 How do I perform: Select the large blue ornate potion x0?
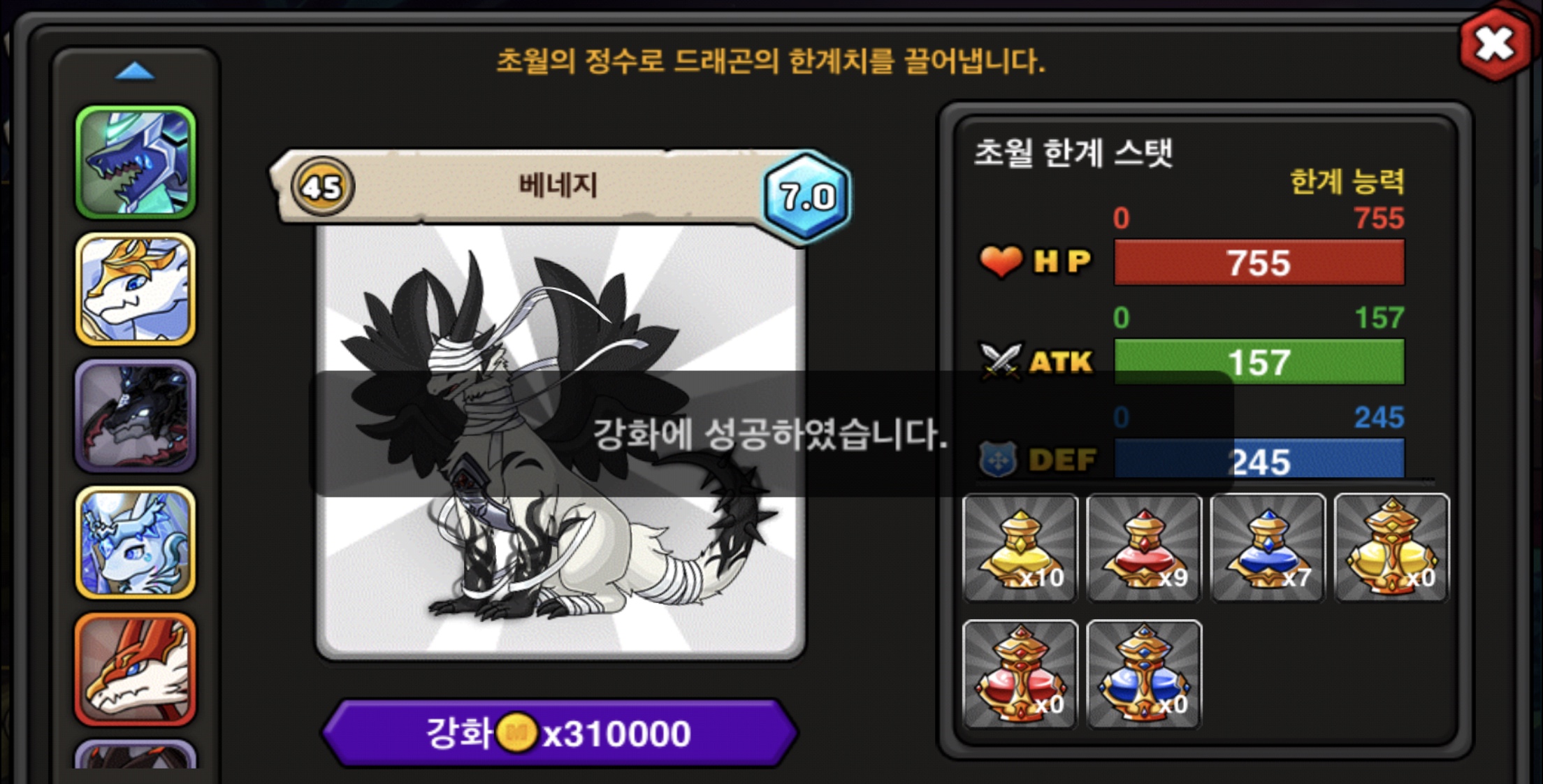[1144, 674]
